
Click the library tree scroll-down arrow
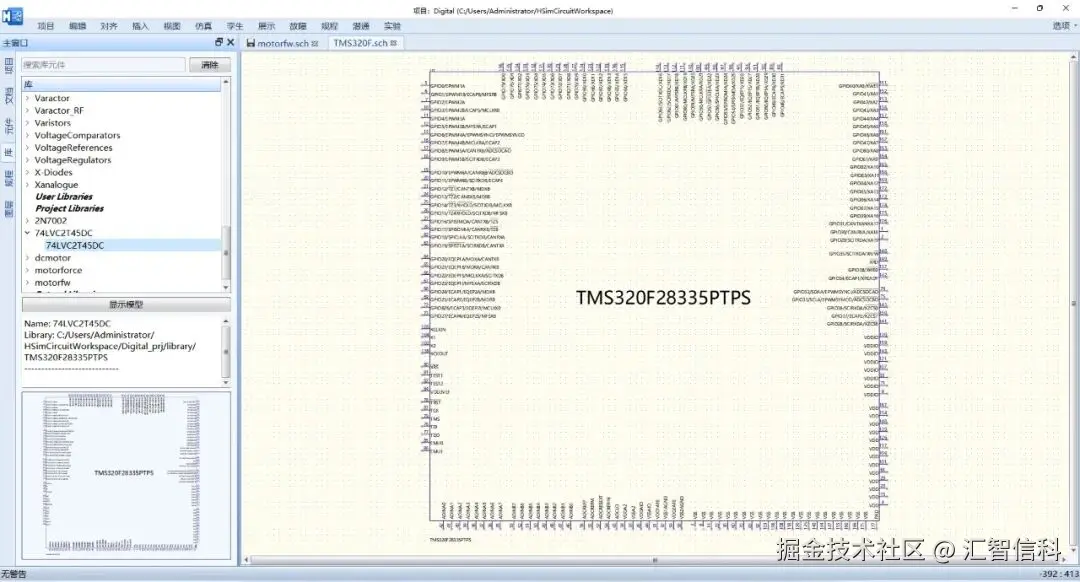[x=226, y=287]
